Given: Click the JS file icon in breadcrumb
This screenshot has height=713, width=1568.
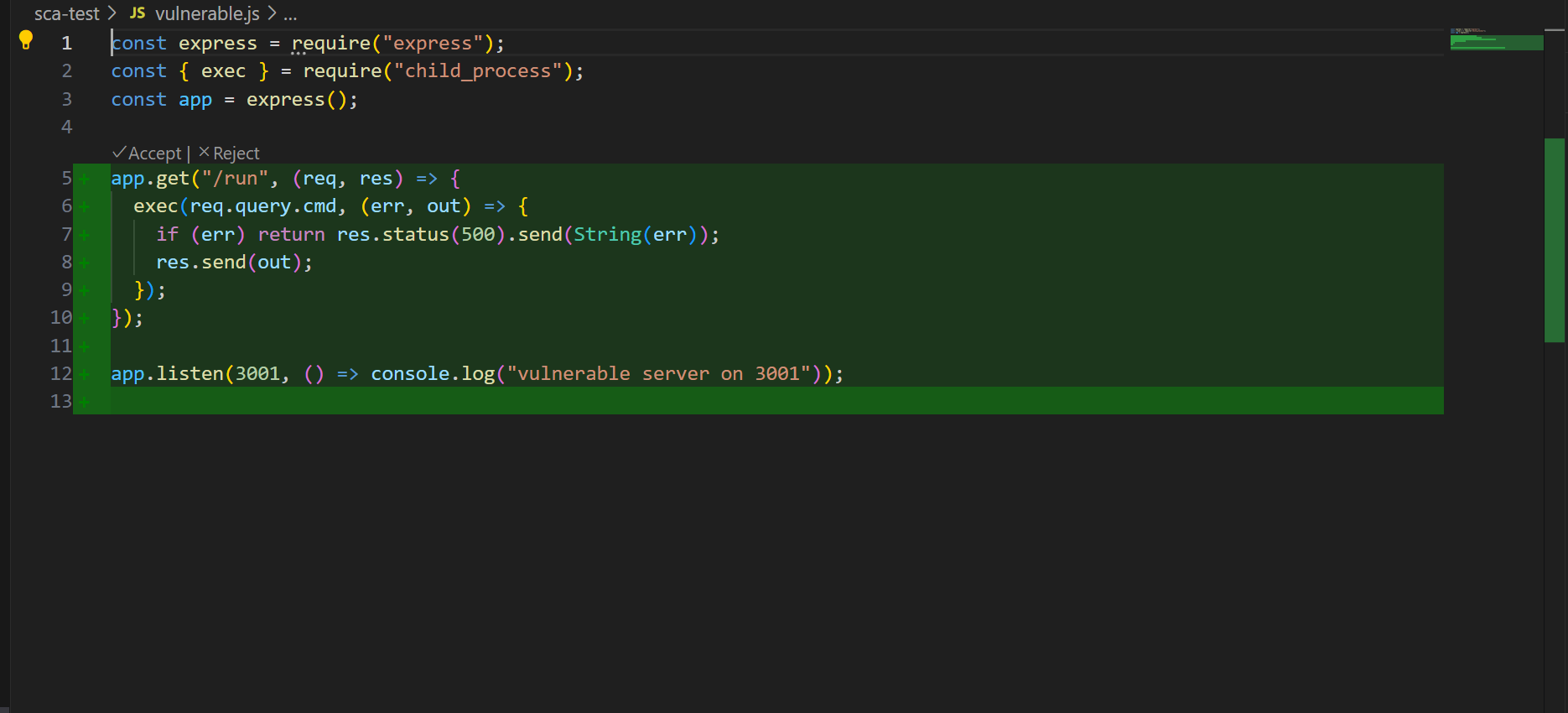Looking at the screenshot, I should coord(138,13).
